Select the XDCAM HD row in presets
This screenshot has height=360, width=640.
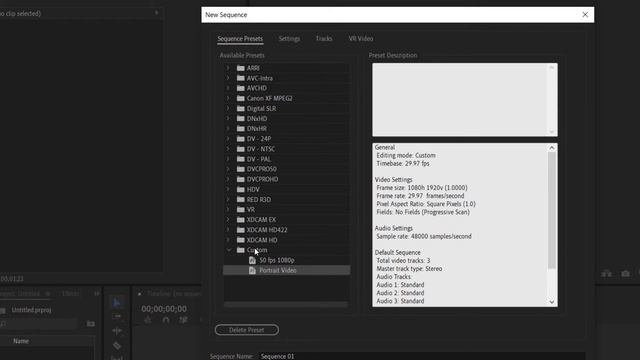(x=287, y=240)
